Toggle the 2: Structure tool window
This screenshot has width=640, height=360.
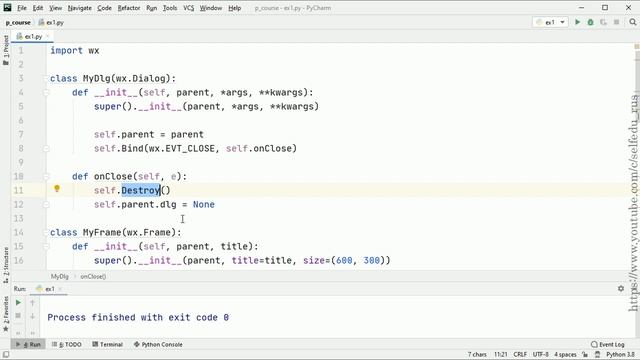6,265
